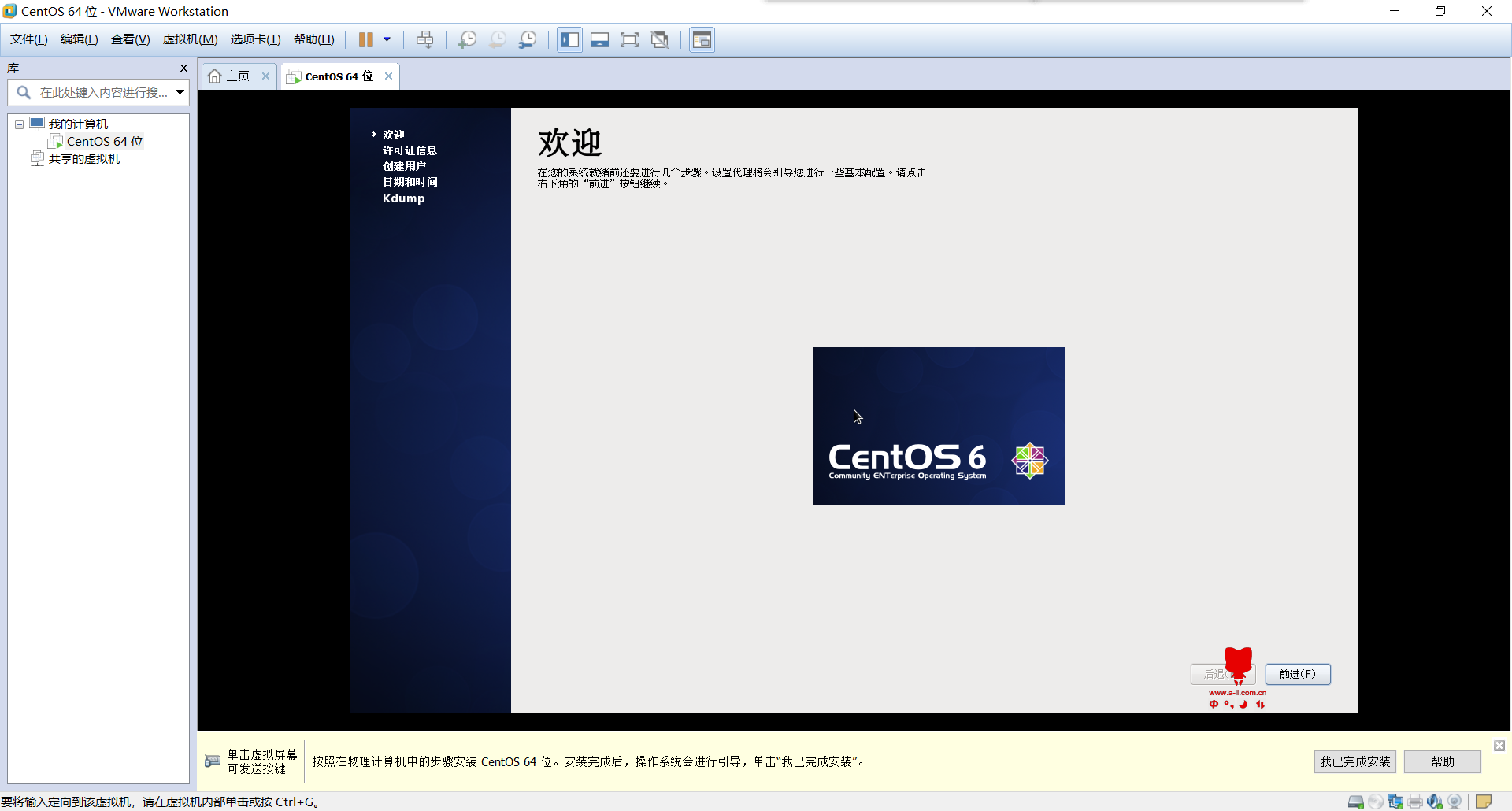Close the CentOS 64 位 tab
Image resolution: width=1512 pixels, height=811 pixels.
388,76
